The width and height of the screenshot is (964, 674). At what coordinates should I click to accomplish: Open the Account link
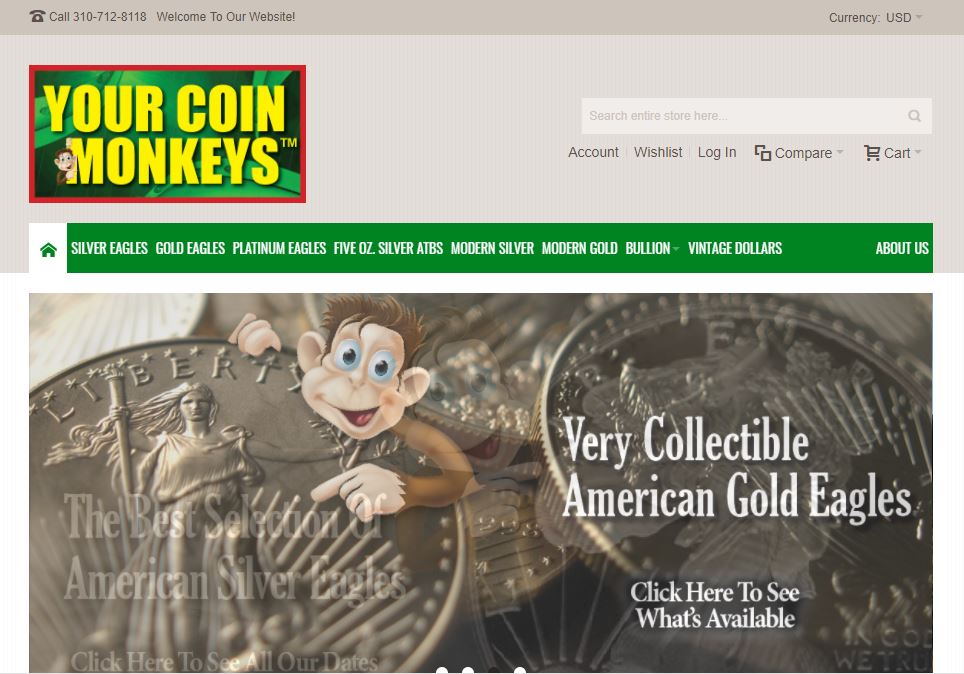[x=593, y=152]
